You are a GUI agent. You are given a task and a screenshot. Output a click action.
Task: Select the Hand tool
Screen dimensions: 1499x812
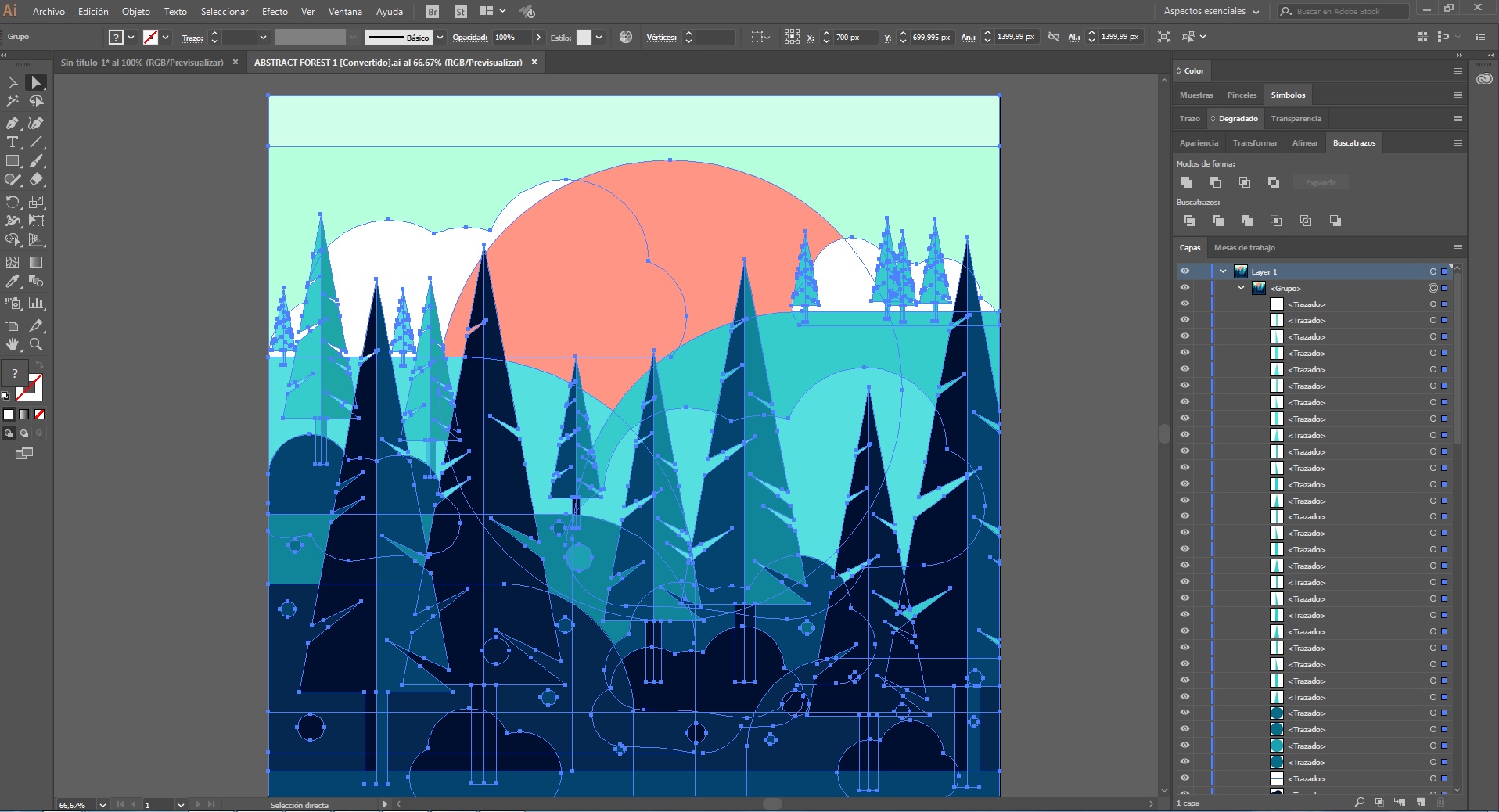click(13, 345)
